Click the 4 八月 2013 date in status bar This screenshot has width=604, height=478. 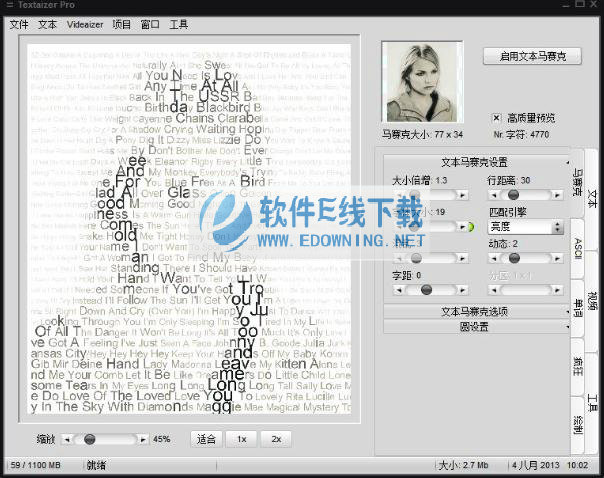coord(535,465)
